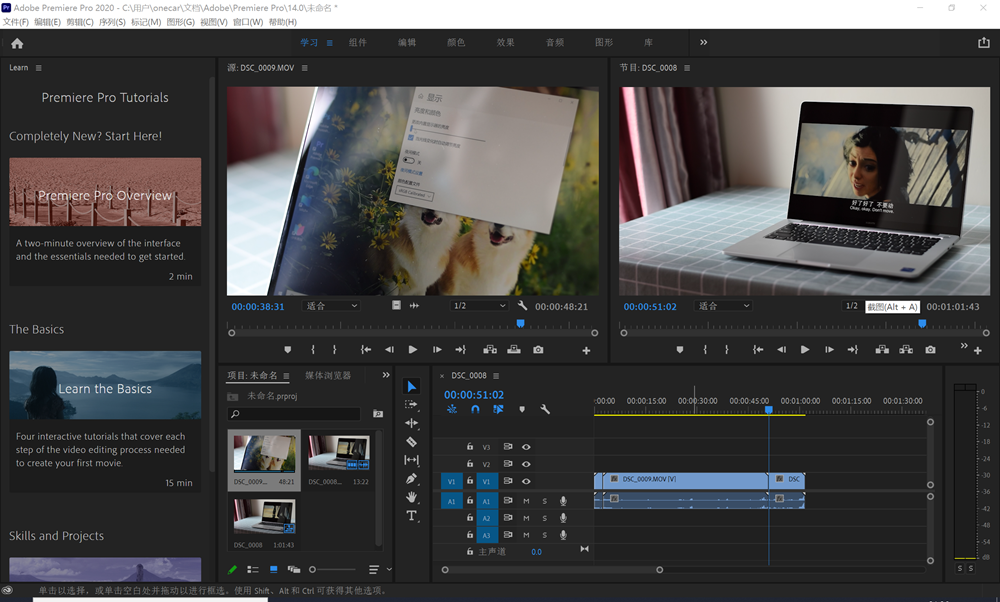
Task: Mute audio track A1
Action: coord(526,501)
